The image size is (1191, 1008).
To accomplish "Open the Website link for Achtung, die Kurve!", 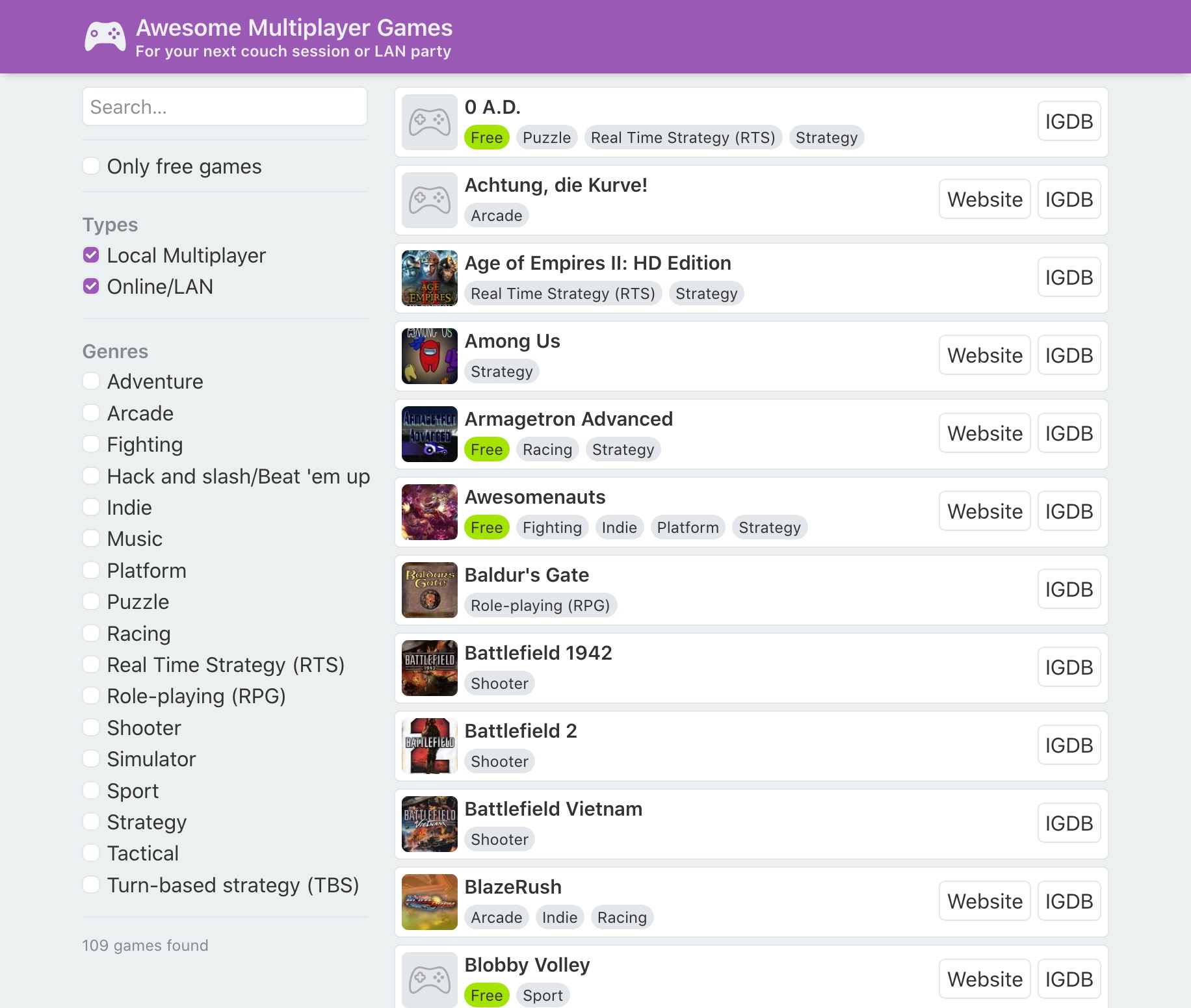I will (x=984, y=199).
